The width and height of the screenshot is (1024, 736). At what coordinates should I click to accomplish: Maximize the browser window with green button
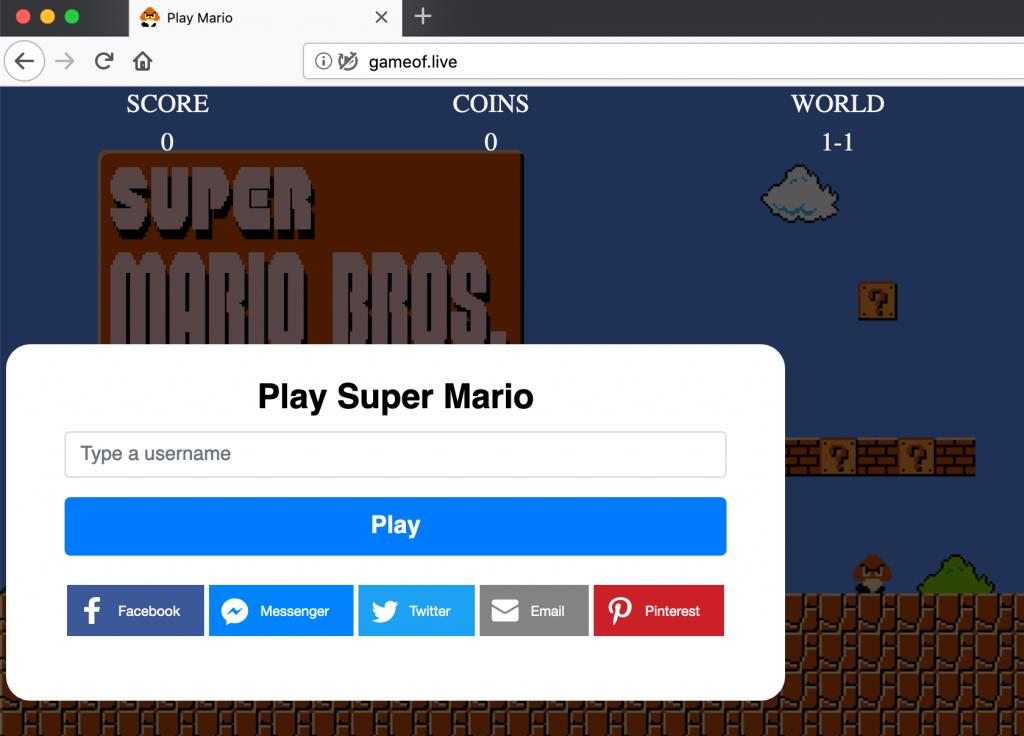[x=72, y=16]
